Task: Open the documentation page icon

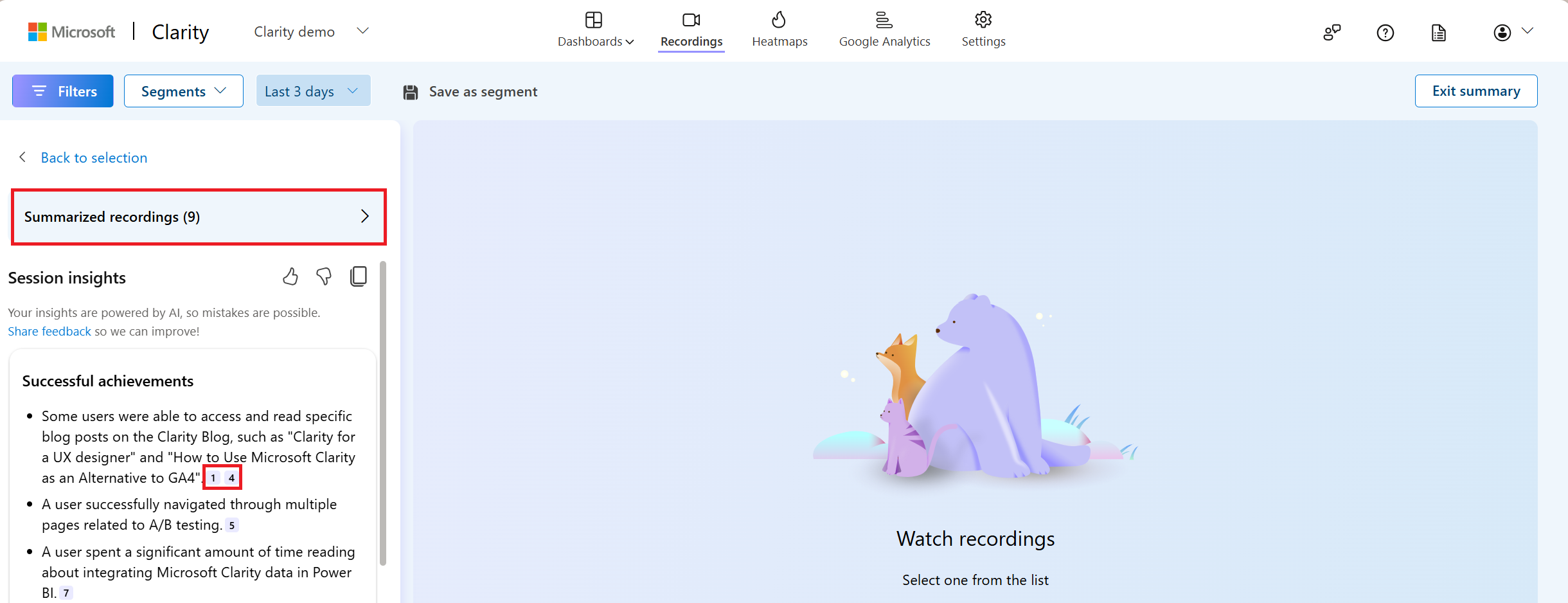Action: (x=1439, y=32)
